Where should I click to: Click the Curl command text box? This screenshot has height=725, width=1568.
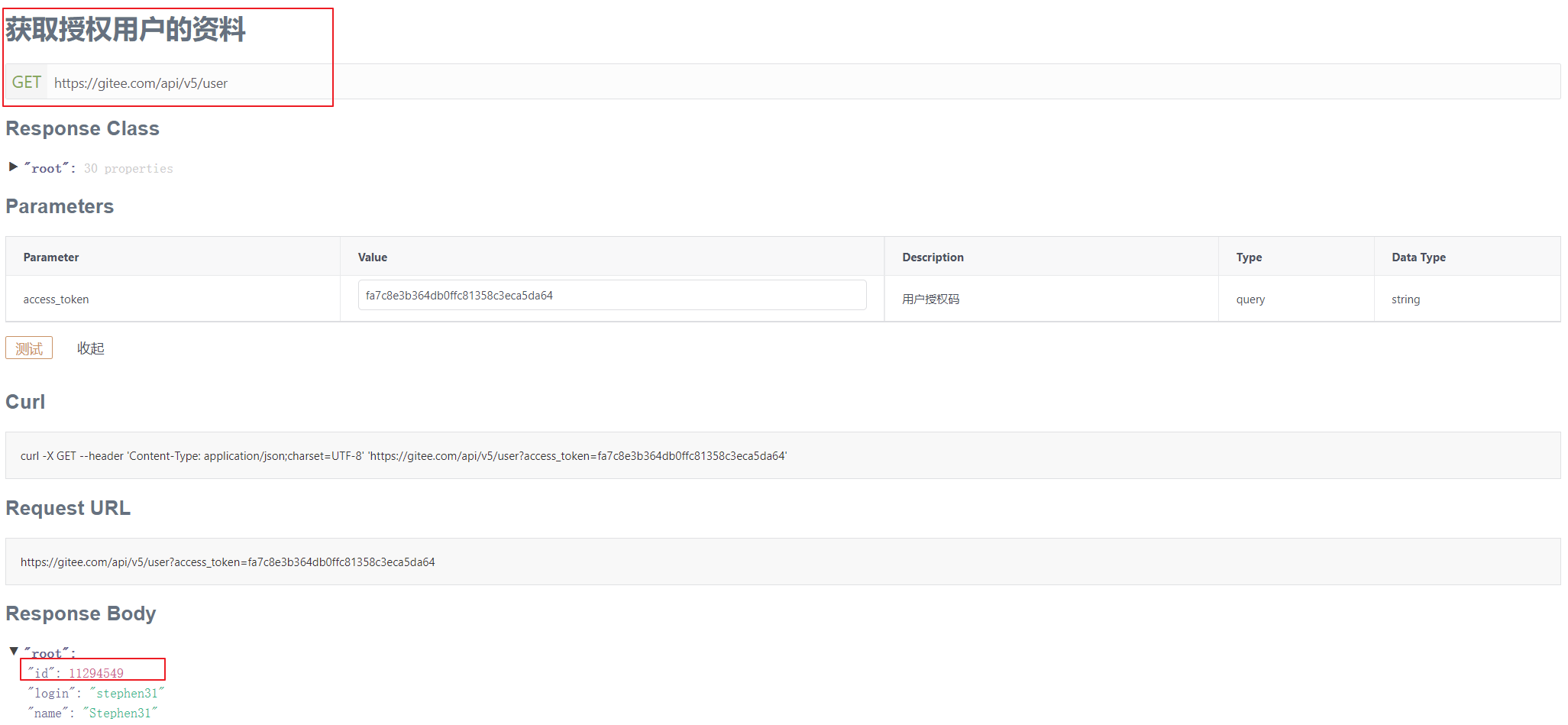pos(783,455)
